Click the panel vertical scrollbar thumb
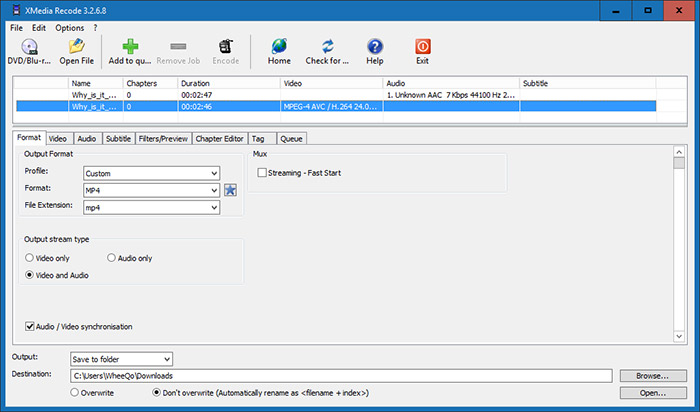The width and height of the screenshot is (700, 412). [679, 163]
